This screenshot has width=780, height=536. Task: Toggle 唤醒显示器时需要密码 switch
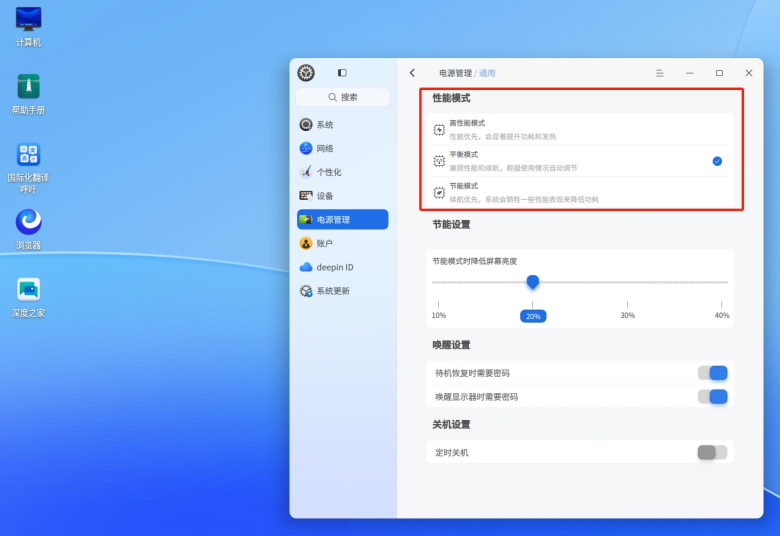[x=713, y=397]
